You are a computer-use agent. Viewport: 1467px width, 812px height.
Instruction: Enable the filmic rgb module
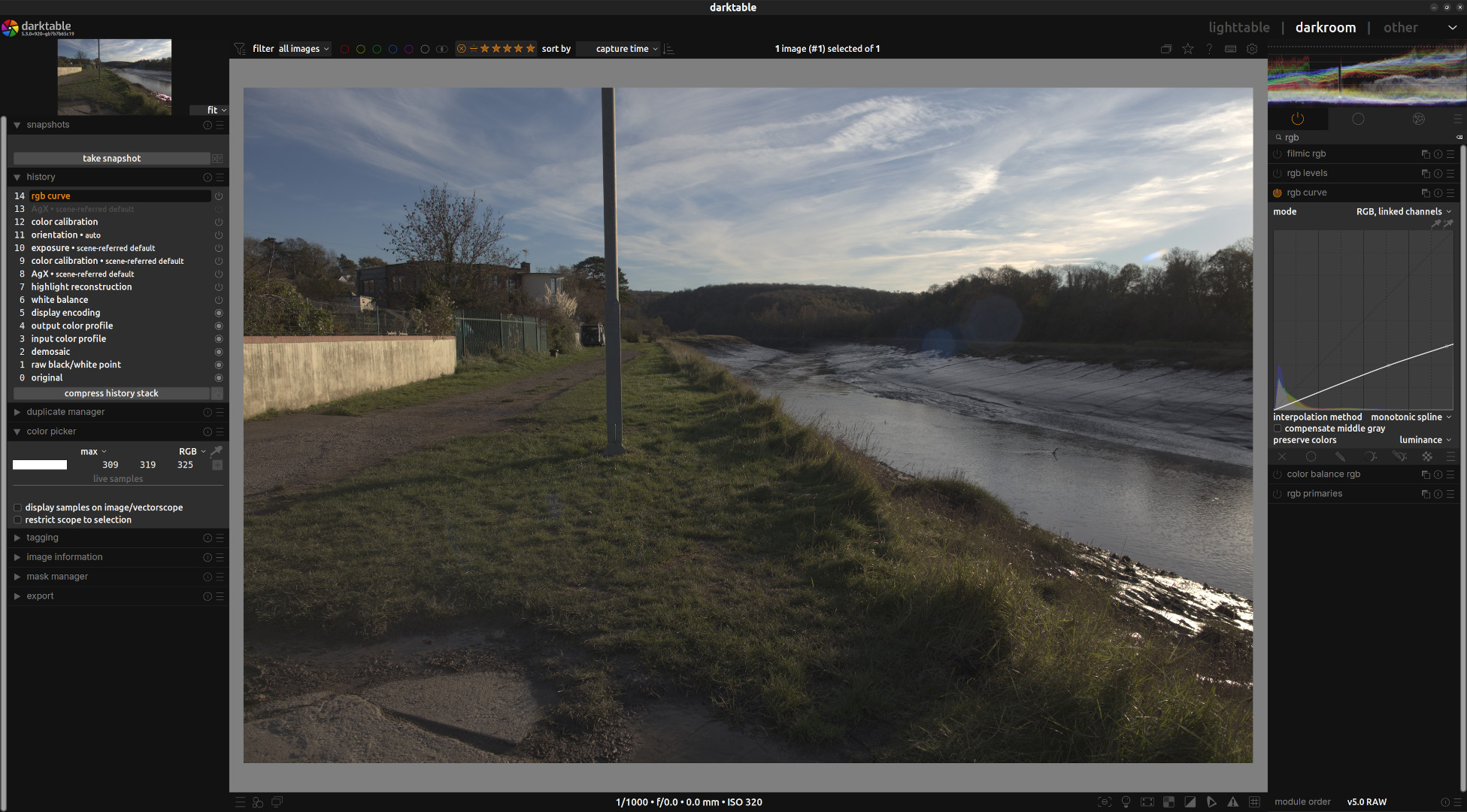click(1278, 154)
